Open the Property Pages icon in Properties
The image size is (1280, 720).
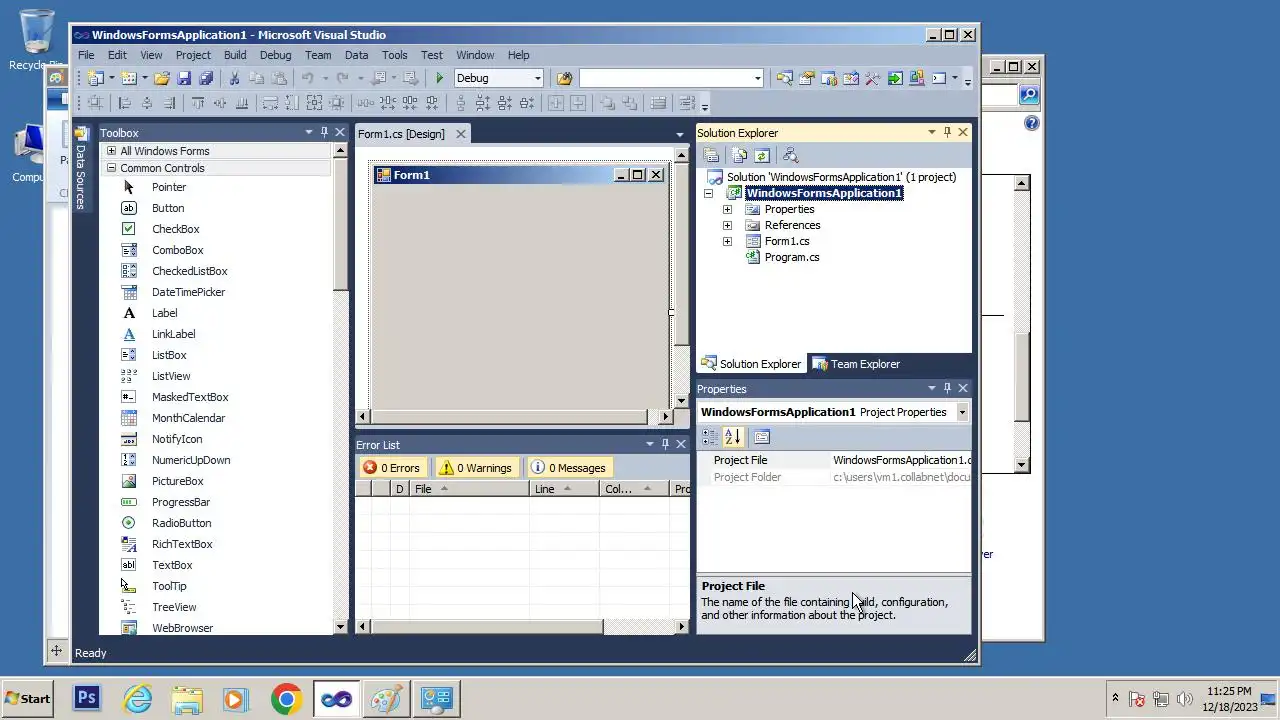coord(762,437)
